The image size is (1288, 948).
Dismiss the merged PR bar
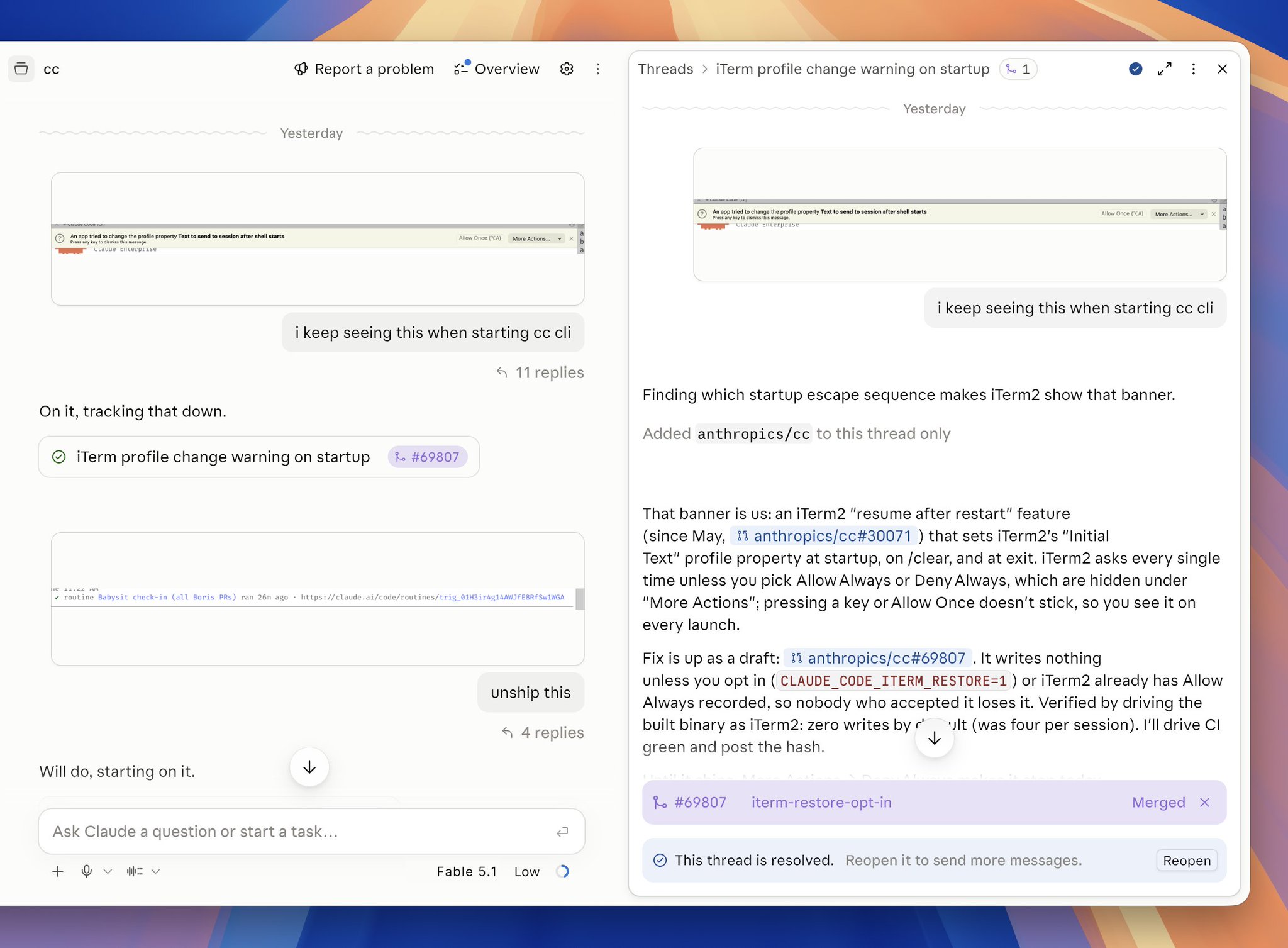(x=1205, y=802)
